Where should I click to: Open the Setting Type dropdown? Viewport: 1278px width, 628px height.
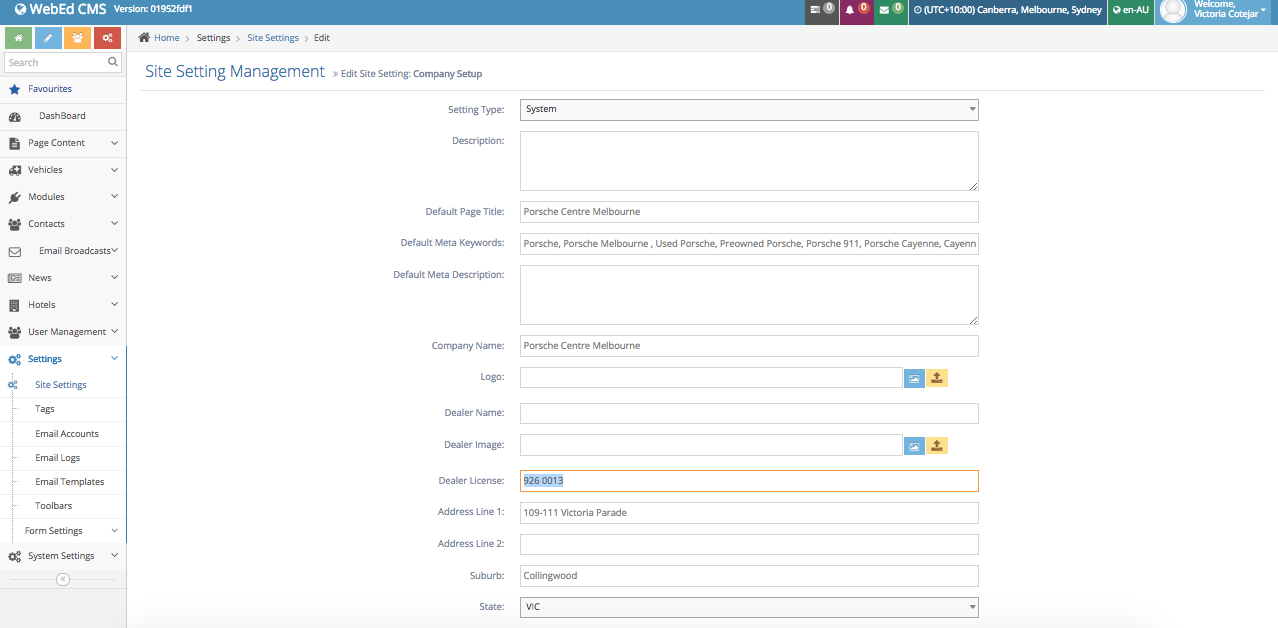[748, 109]
